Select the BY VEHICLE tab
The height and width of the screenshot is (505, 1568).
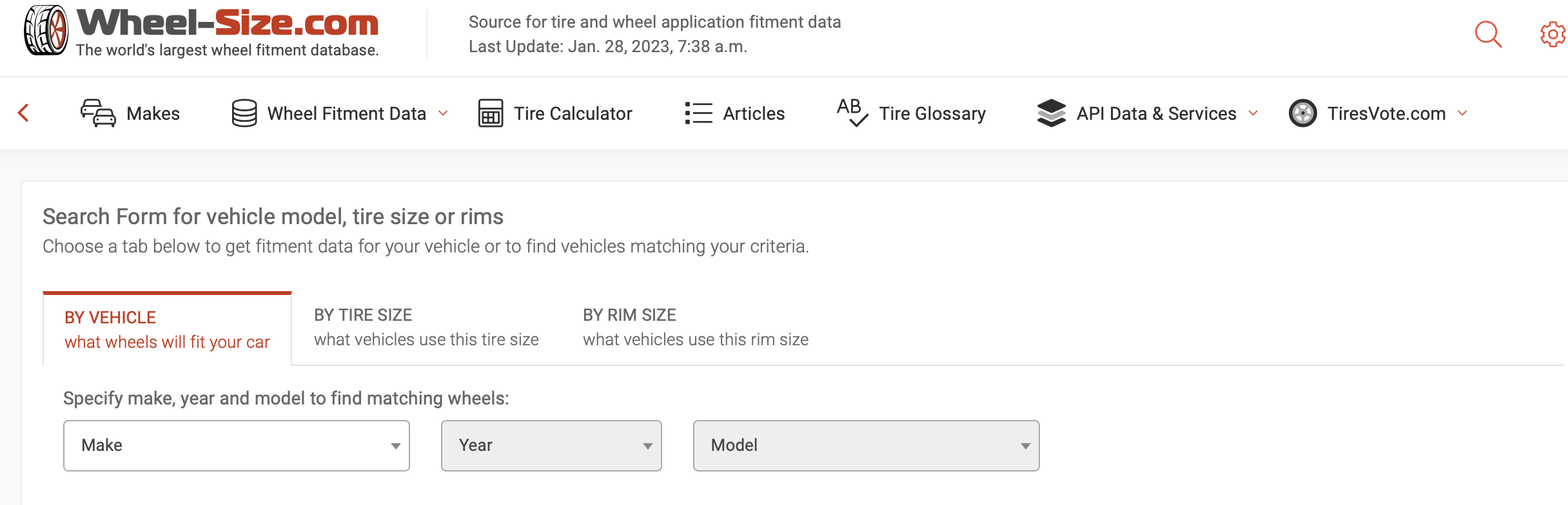167,330
